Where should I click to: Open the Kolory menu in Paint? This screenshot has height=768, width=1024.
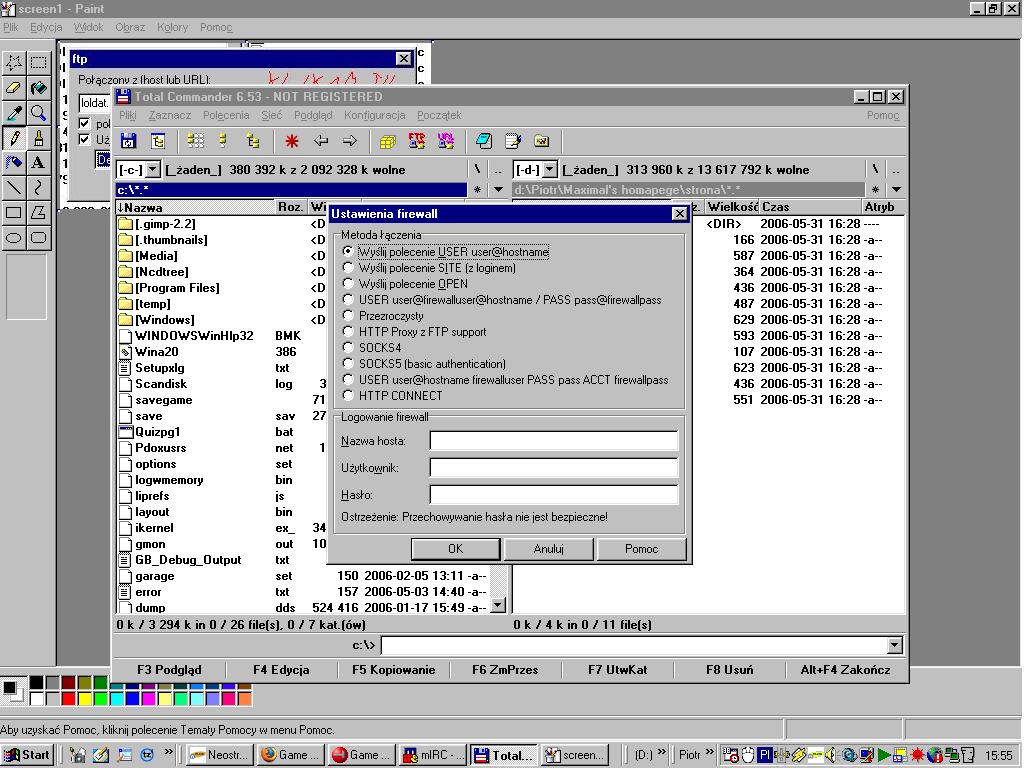coord(172,27)
